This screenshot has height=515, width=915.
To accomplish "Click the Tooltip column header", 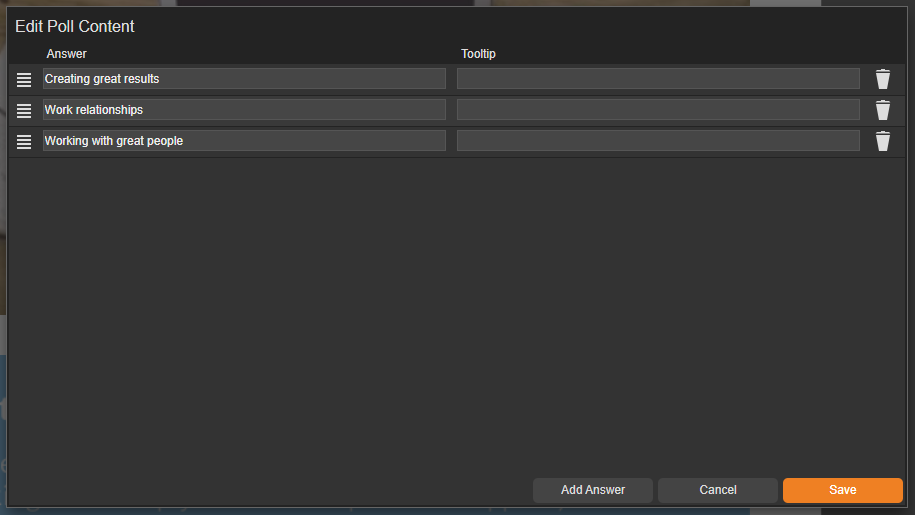I will tap(478, 54).
